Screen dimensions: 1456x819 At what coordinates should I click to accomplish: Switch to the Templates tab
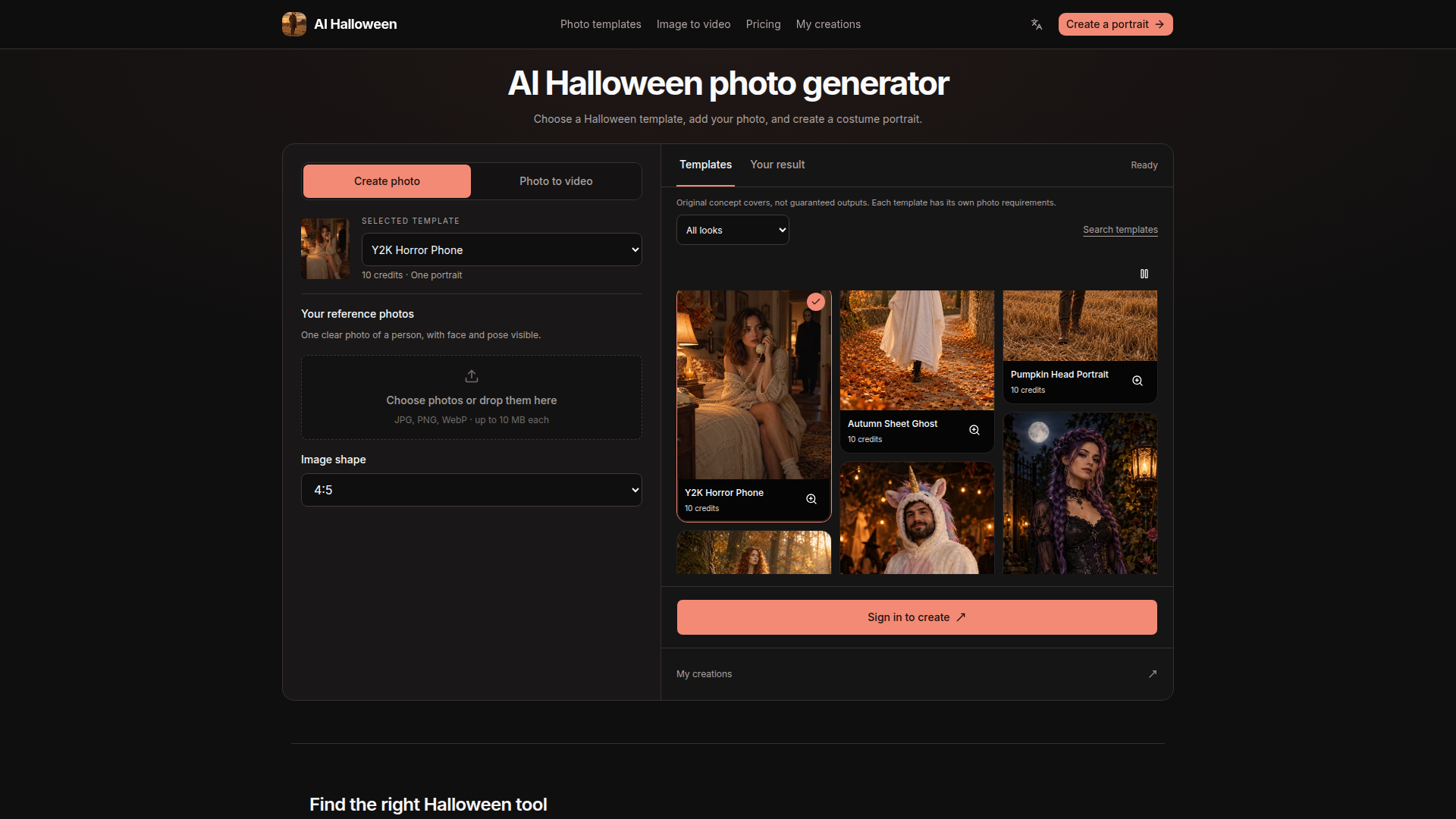pyautogui.click(x=705, y=165)
